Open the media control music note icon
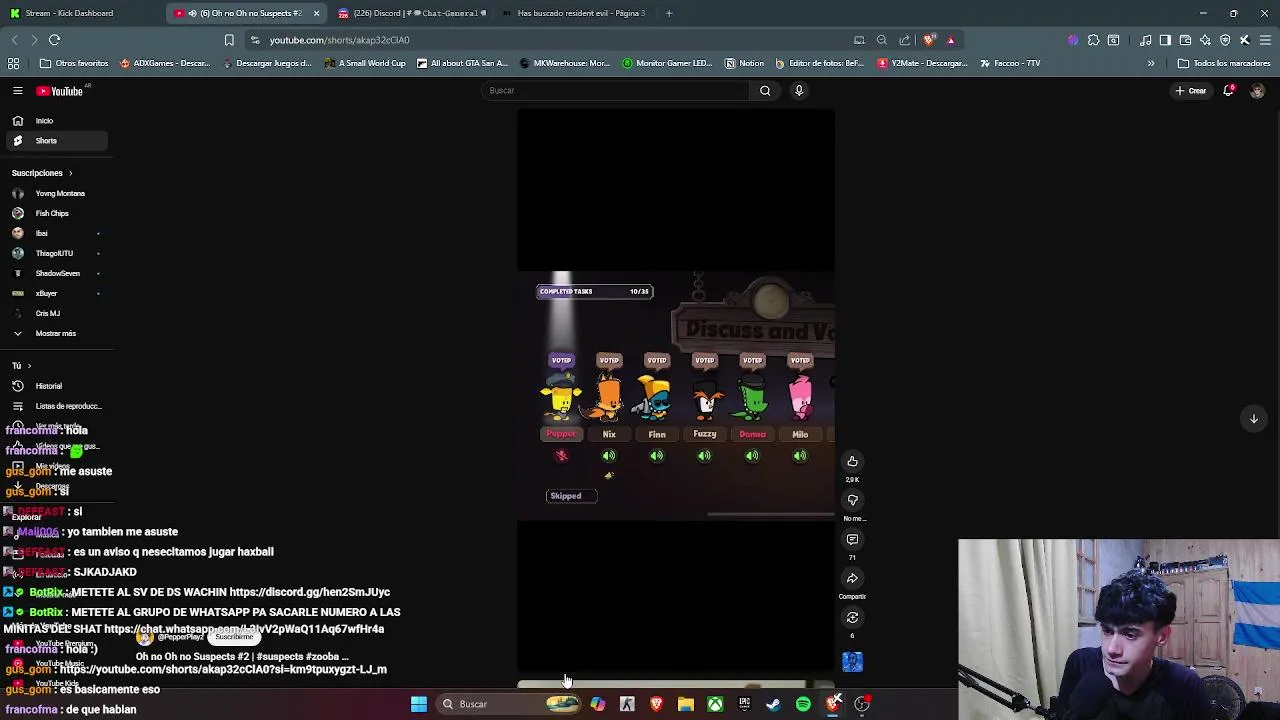This screenshot has width=1280, height=720. click(1146, 40)
